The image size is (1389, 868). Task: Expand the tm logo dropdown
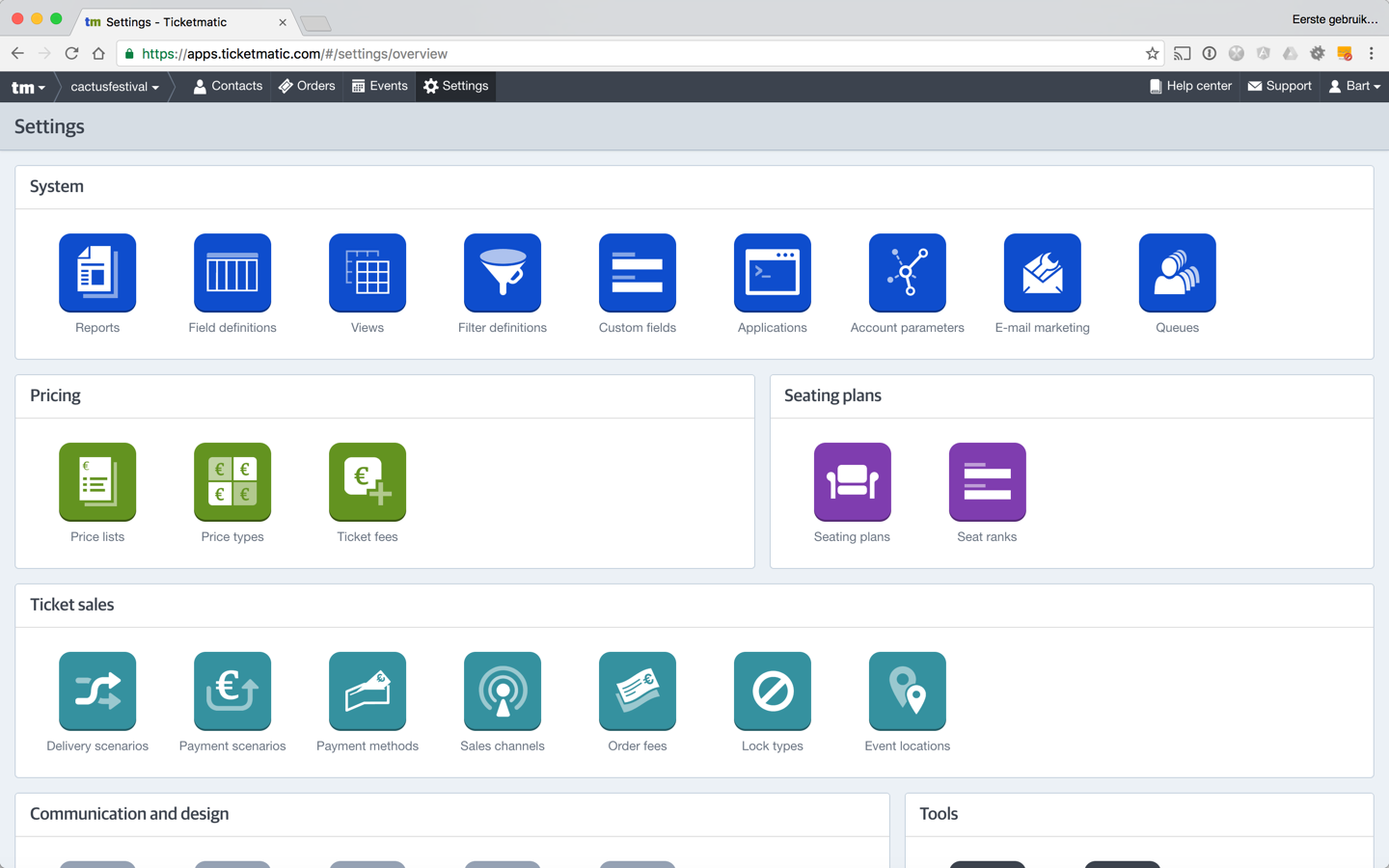pos(28,87)
